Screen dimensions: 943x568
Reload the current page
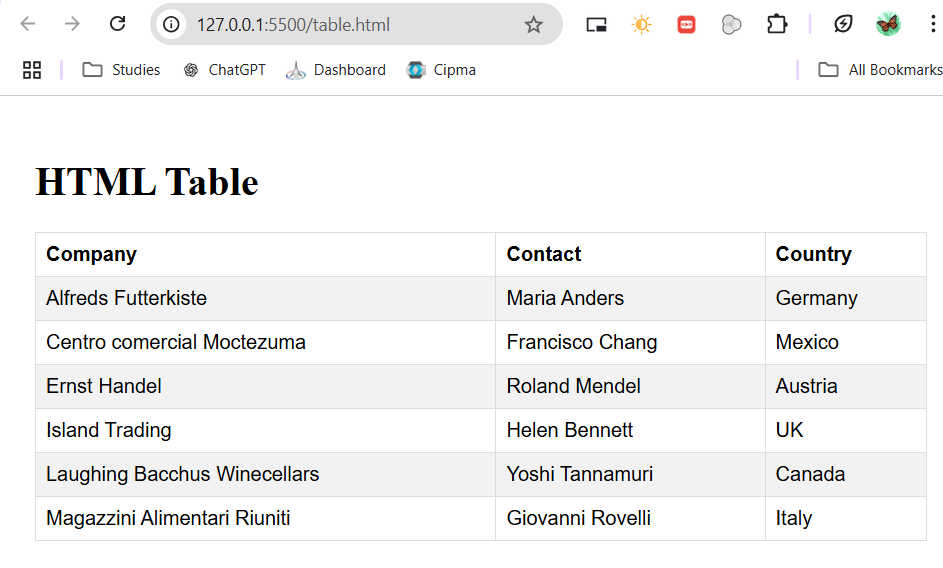[x=117, y=24]
